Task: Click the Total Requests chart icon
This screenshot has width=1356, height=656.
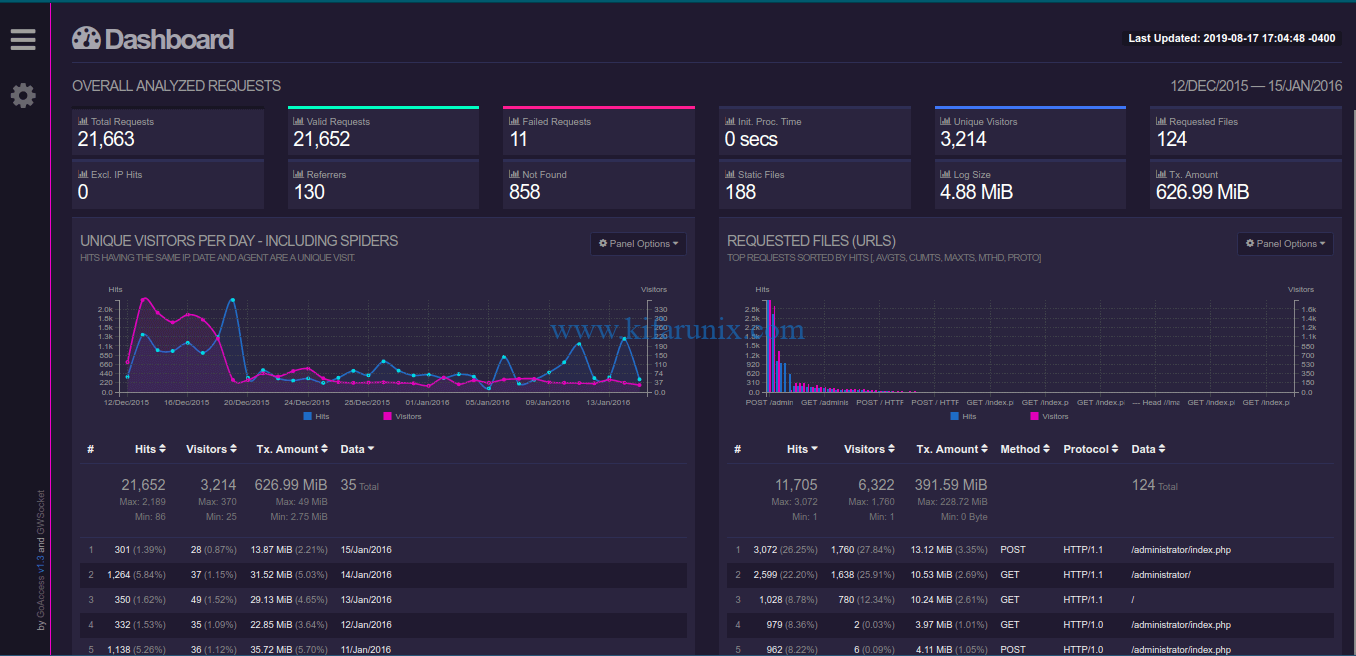Action: click(82, 121)
